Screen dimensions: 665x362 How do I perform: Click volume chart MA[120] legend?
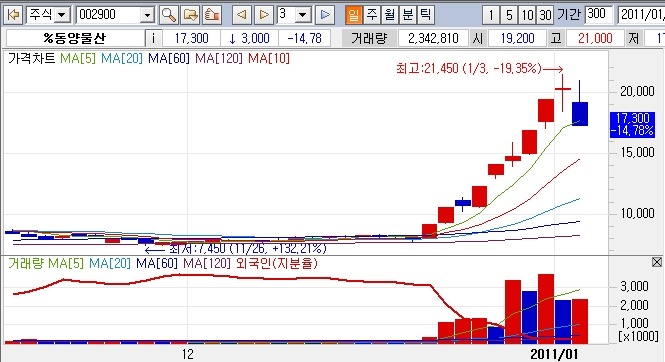click(x=207, y=263)
